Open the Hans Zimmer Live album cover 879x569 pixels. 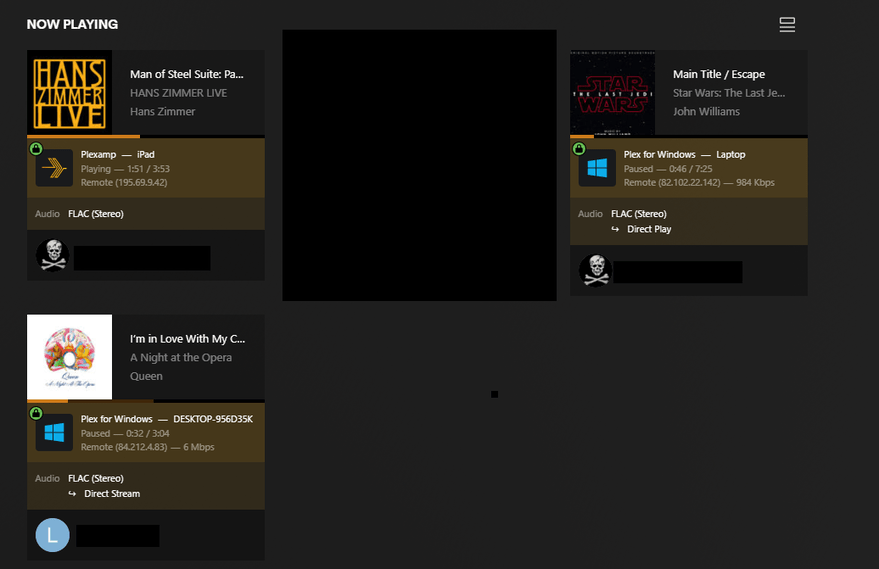(70, 92)
